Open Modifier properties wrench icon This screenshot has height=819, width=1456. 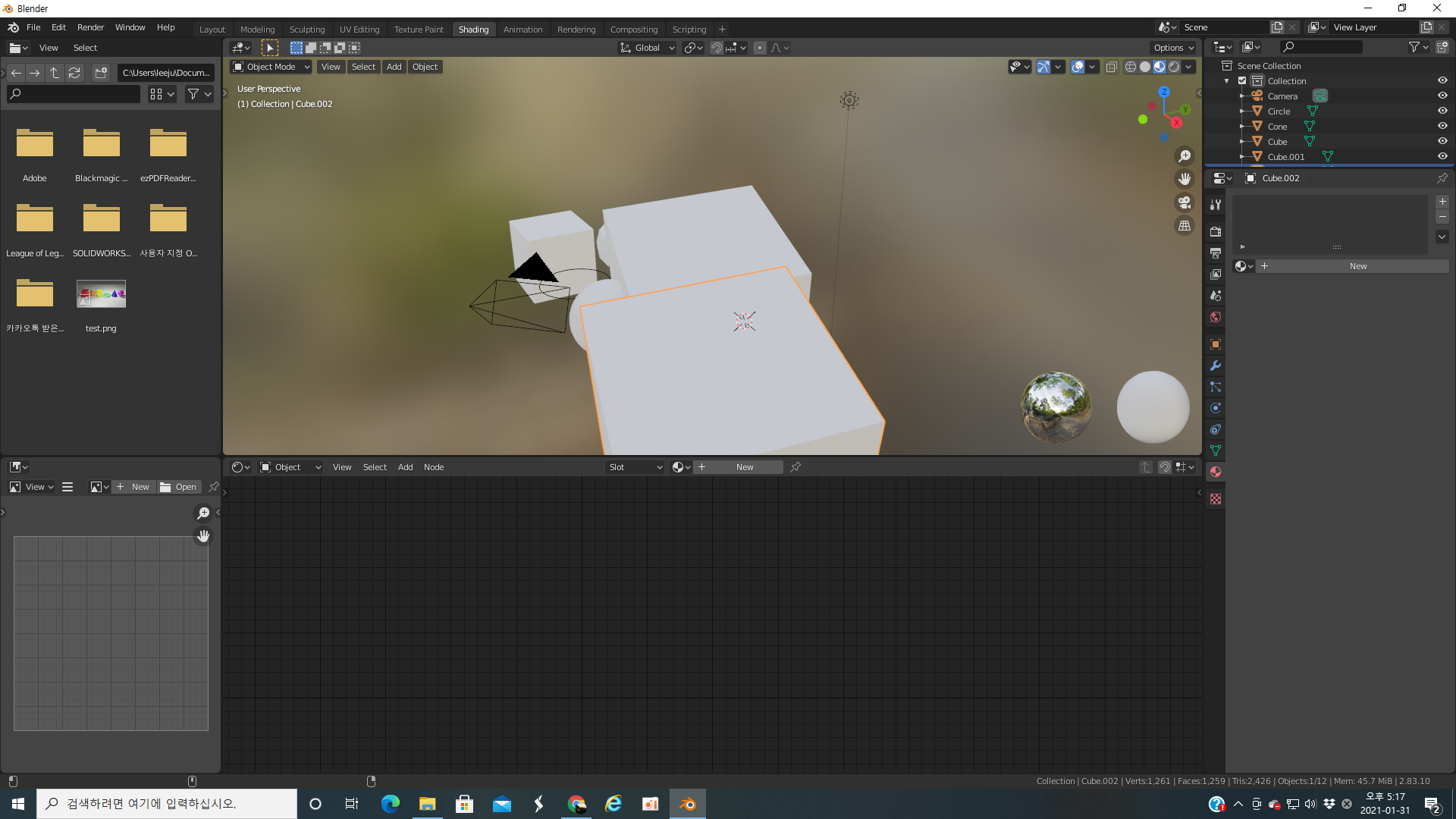(x=1216, y=366)
